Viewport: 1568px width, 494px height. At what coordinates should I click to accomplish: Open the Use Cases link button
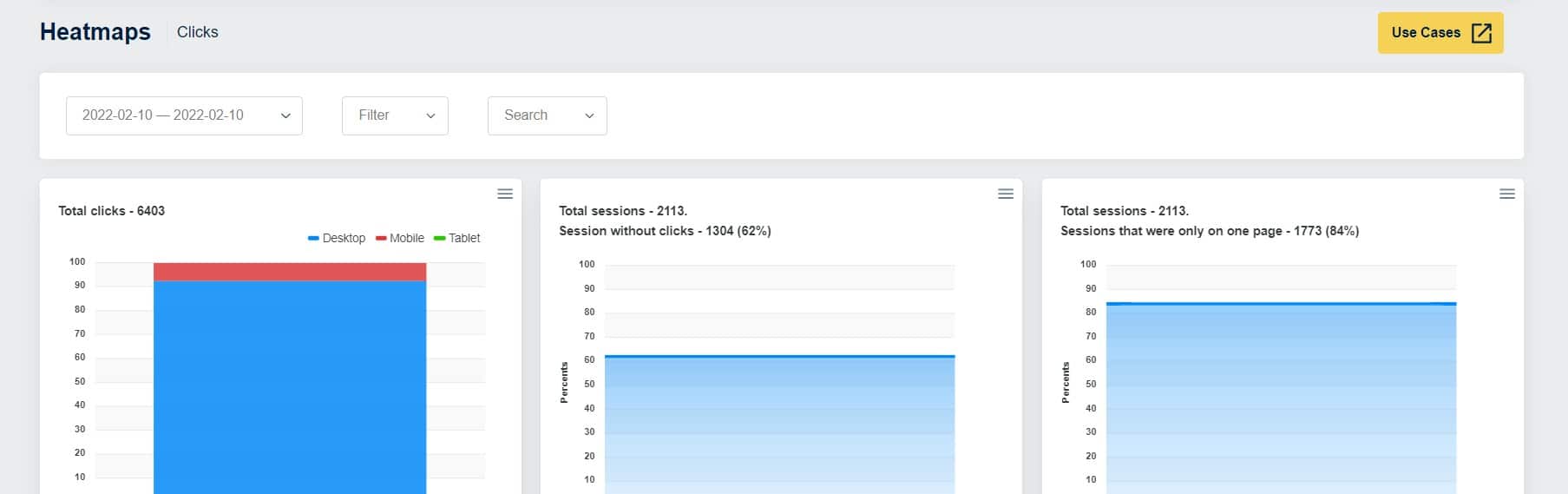1440,33
